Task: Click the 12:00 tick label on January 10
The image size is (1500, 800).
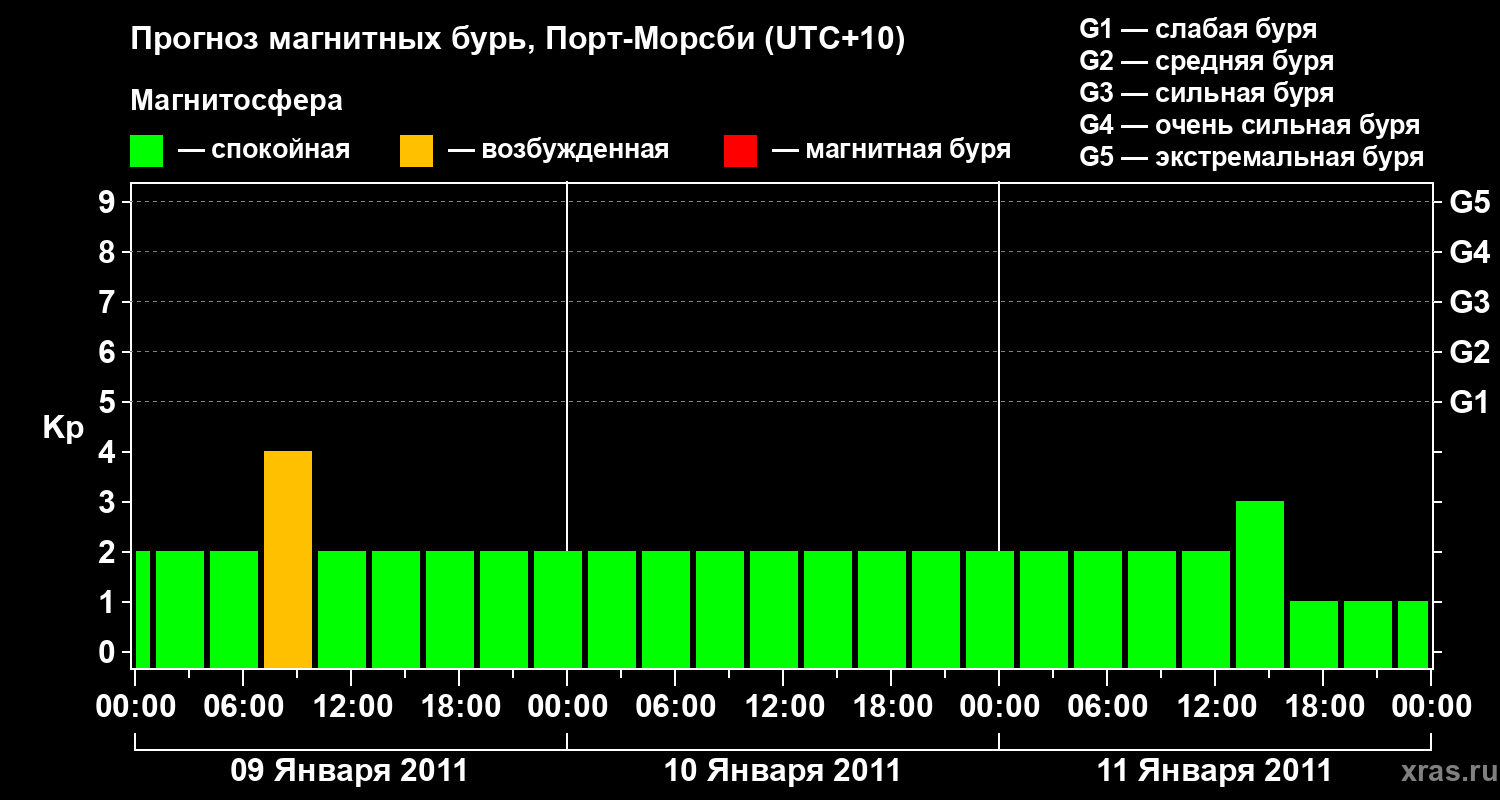Action: (783, 705)
